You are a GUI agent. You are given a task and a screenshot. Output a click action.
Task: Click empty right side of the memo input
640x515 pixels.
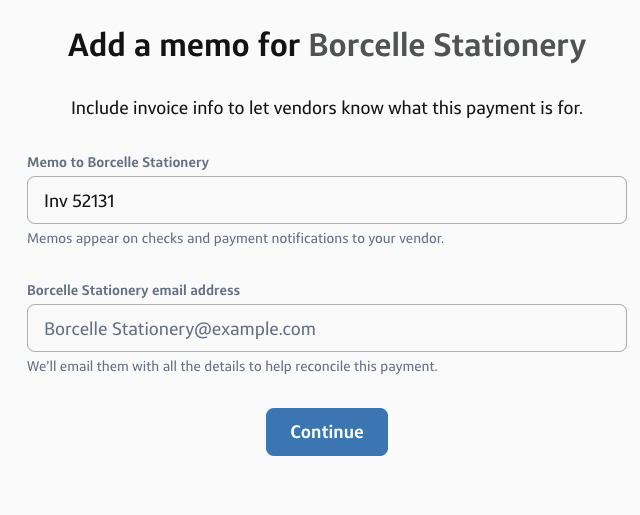click(x=500, y=200)
